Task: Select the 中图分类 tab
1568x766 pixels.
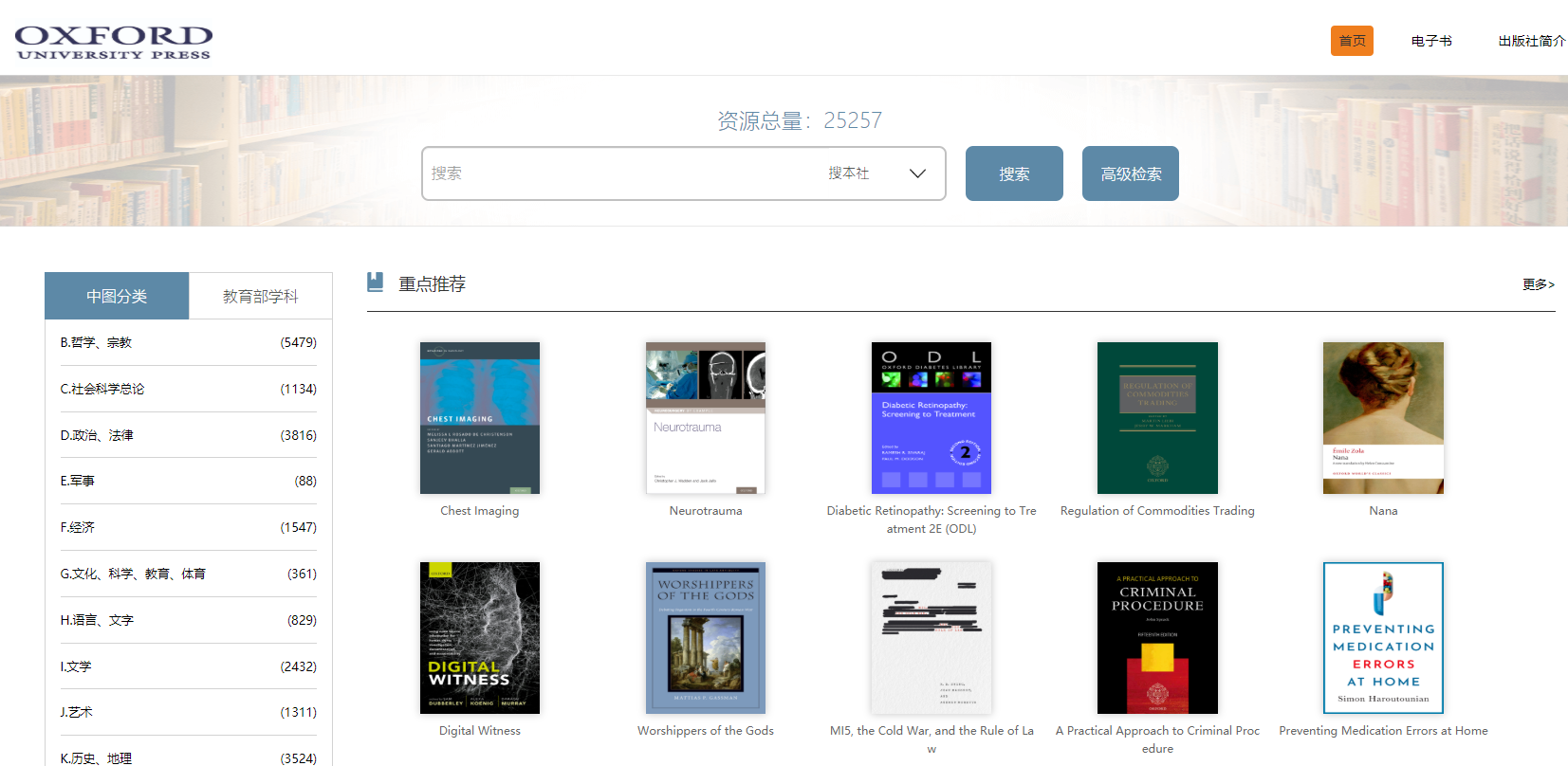Action: [x=117, y=296]
